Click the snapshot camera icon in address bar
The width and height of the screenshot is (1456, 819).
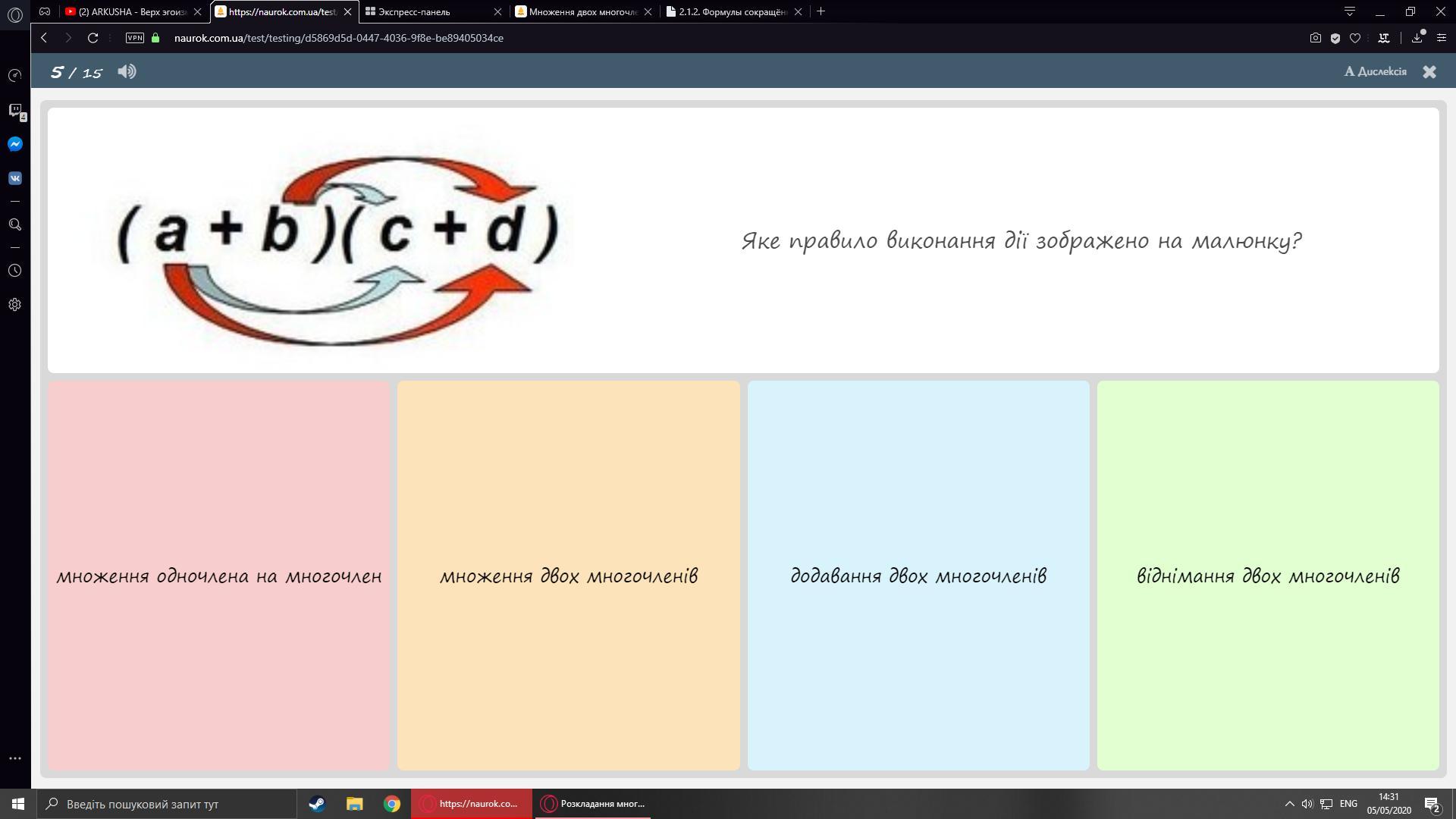point(1315,38)
